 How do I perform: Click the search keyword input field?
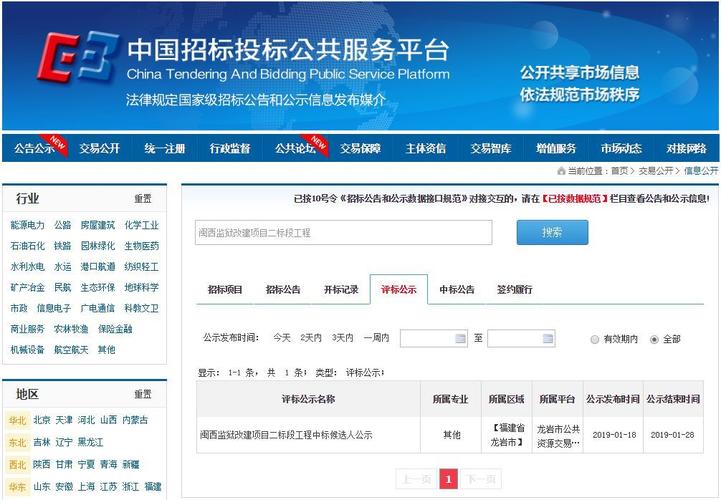[x=343, y=232]
